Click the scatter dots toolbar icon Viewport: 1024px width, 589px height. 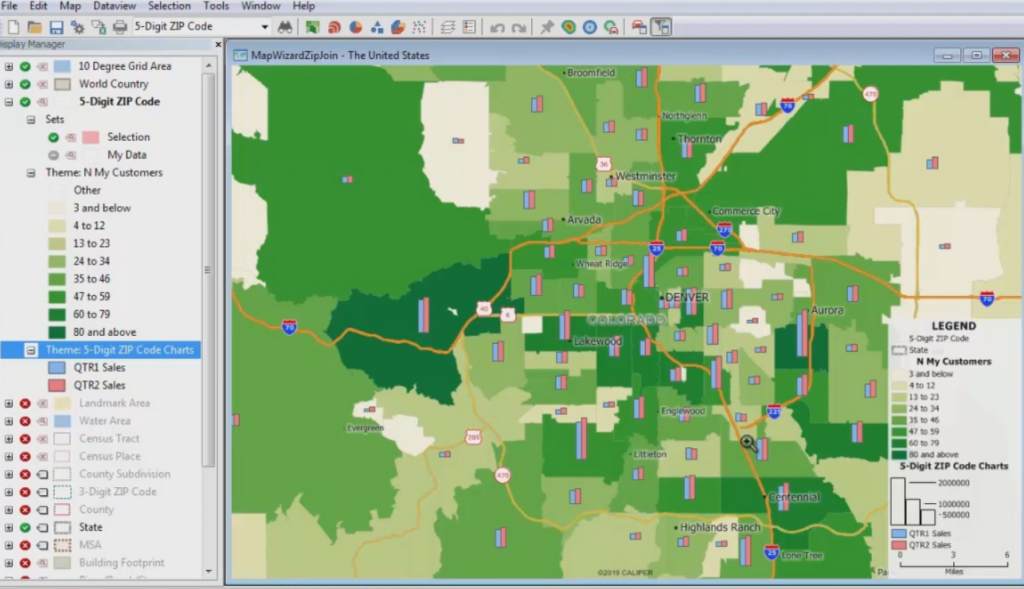point(419,27)
